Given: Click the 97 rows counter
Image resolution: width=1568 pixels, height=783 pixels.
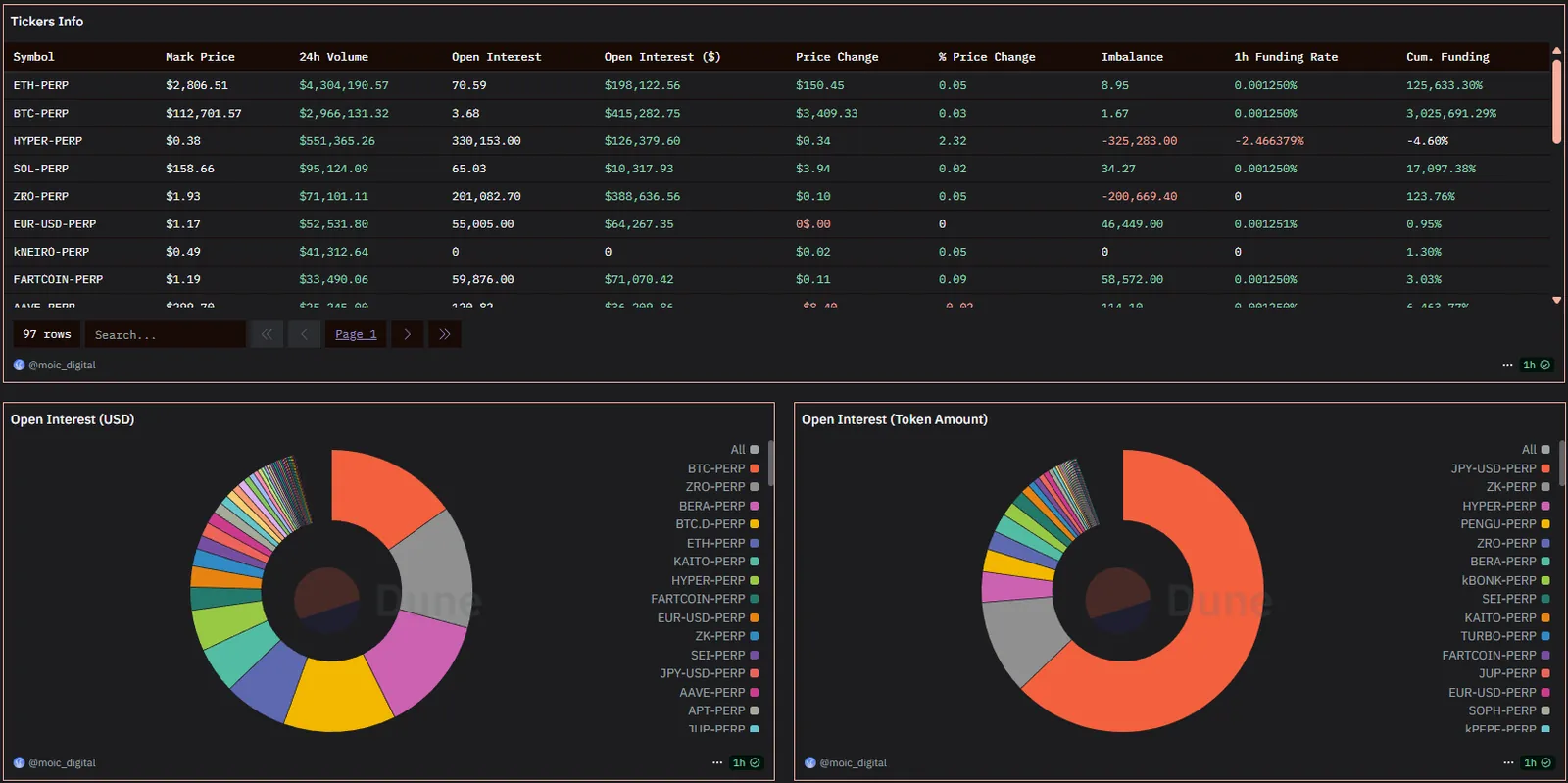Looking at the screenshot, I should [x=47, y=334].
